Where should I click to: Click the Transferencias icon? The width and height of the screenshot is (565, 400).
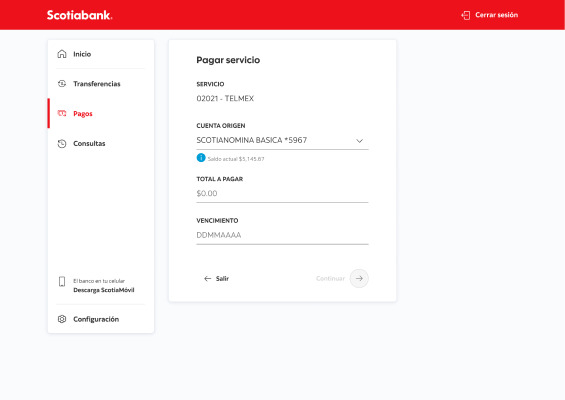pos(62,84)
